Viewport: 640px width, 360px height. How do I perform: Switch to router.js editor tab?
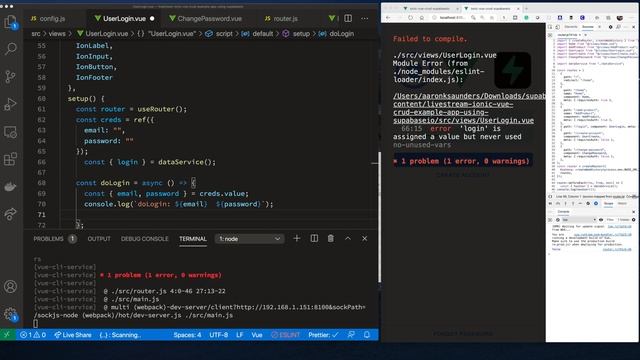pos(285,18)
